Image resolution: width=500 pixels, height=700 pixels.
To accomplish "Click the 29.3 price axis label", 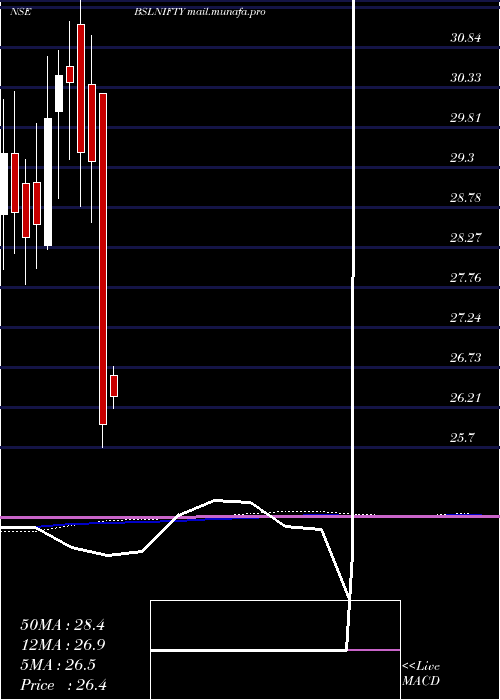I will tap(462, 158).
